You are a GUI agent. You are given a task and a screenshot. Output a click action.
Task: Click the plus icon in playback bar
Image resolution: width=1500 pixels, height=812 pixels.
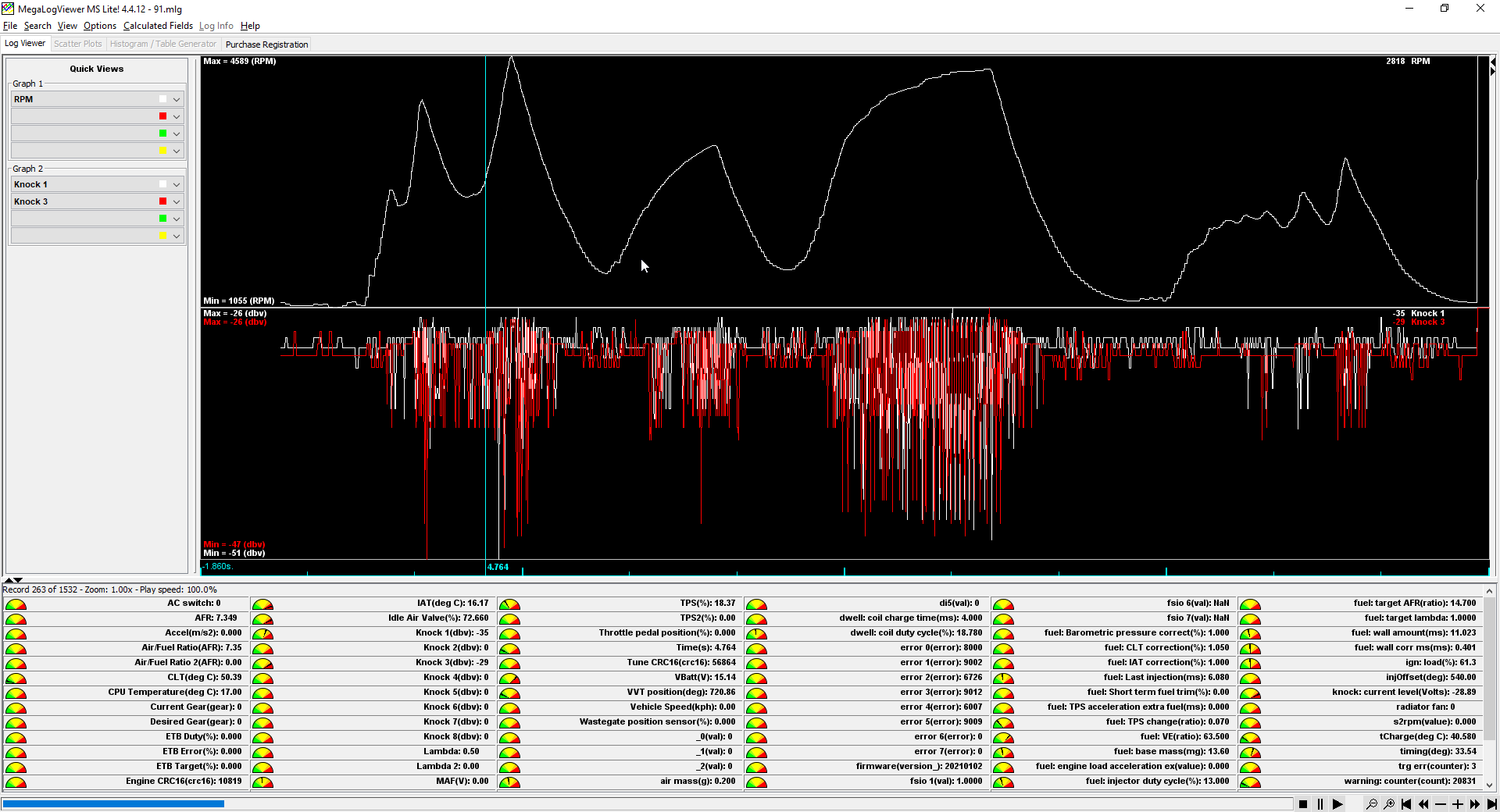point(1458,804)
